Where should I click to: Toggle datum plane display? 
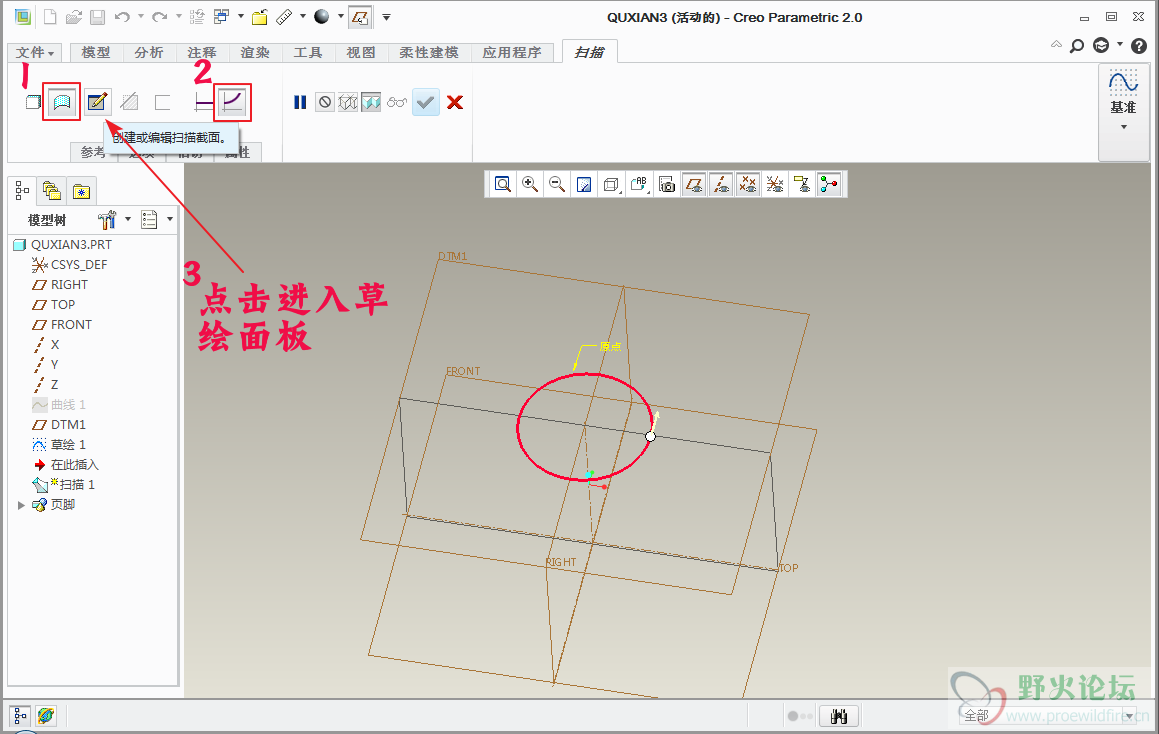tap(693, 184)
